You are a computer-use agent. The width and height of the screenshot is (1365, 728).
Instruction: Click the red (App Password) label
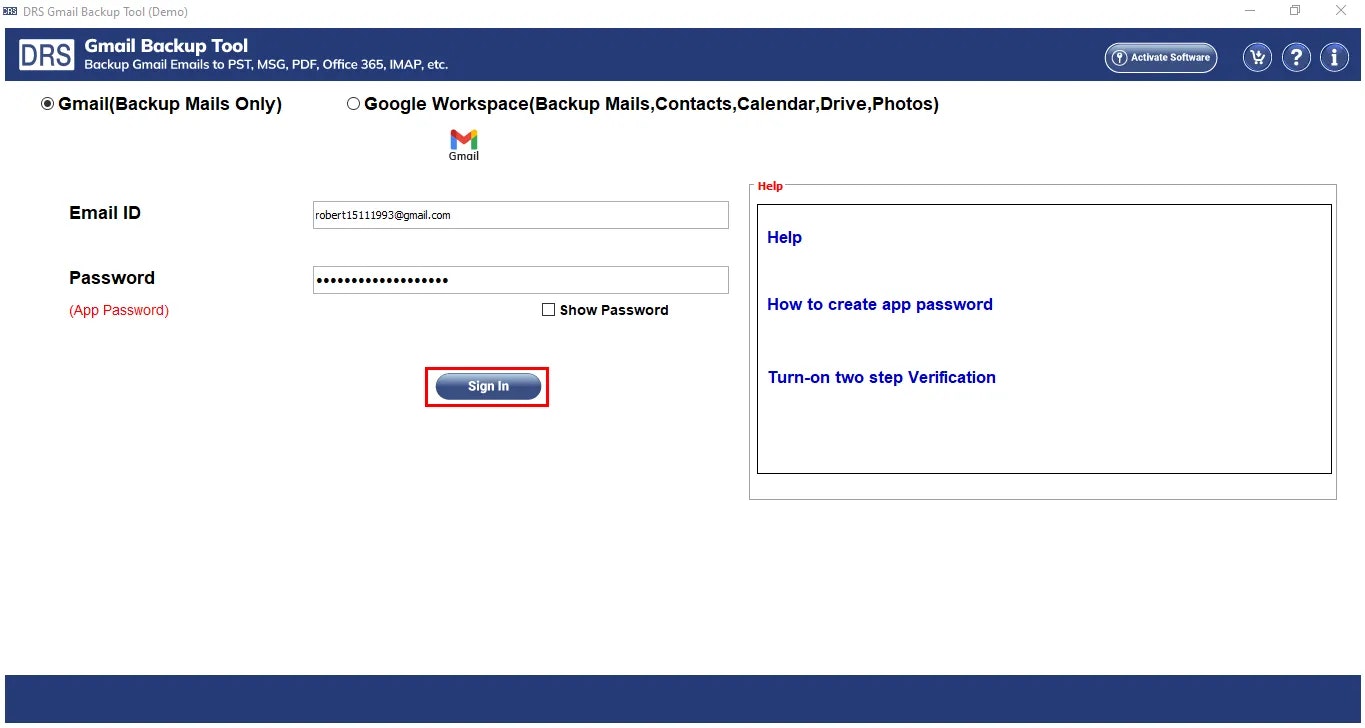click(119, 310)
